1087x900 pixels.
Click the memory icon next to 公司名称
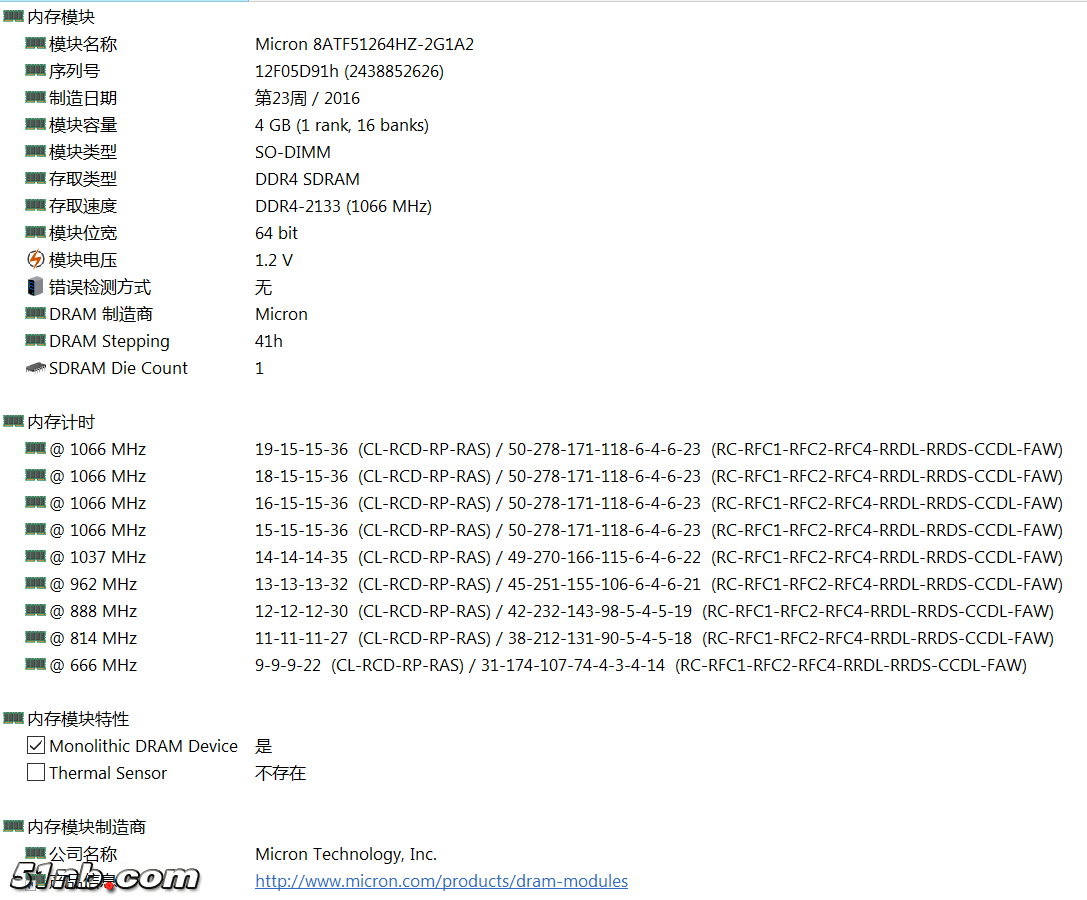[35, 853]
